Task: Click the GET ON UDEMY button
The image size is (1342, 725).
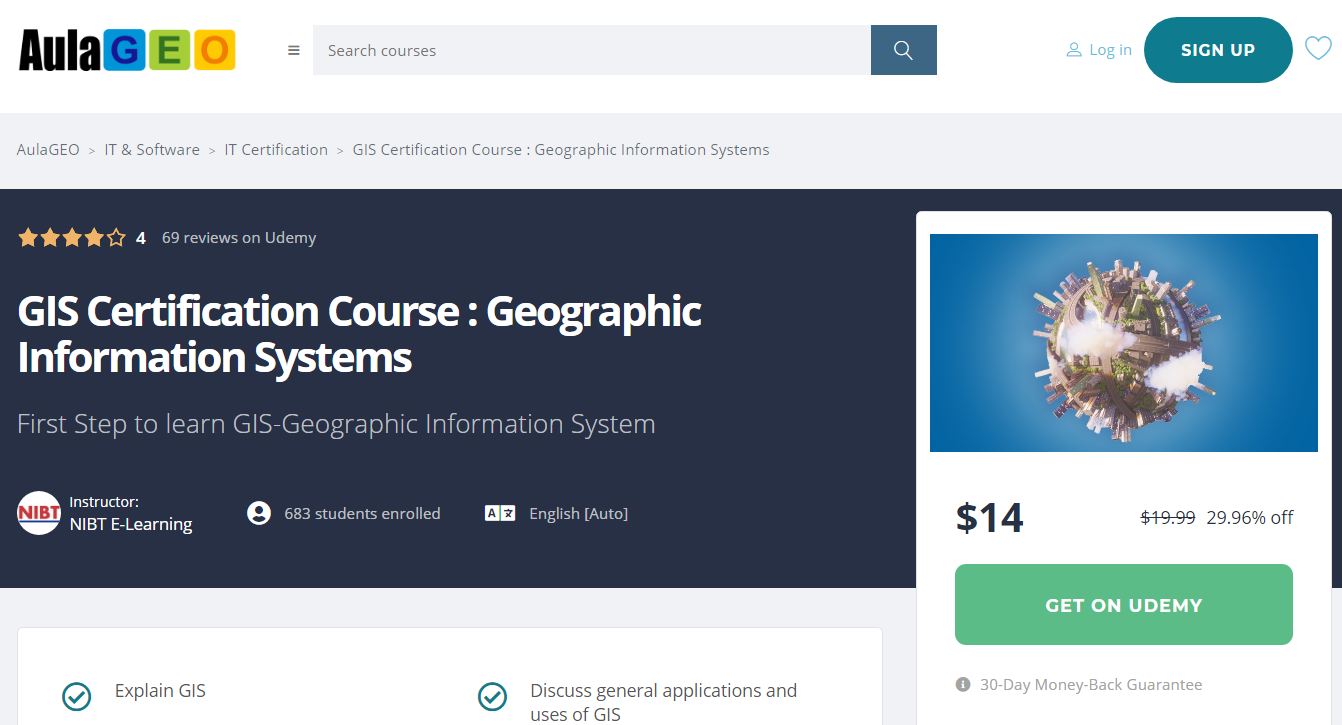Action: (1124, 605)
